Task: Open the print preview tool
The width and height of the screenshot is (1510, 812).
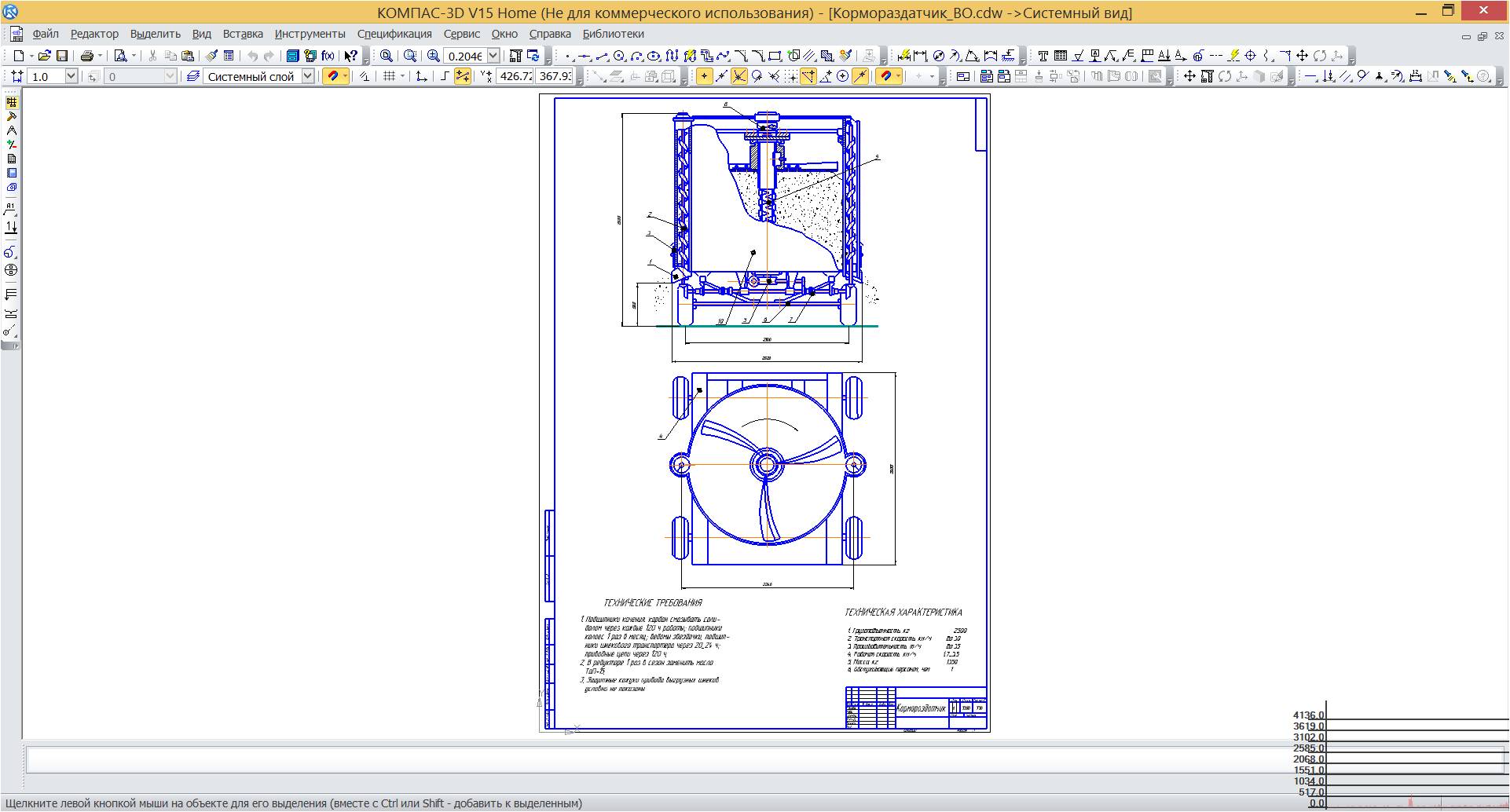Action: pos(120,56)
